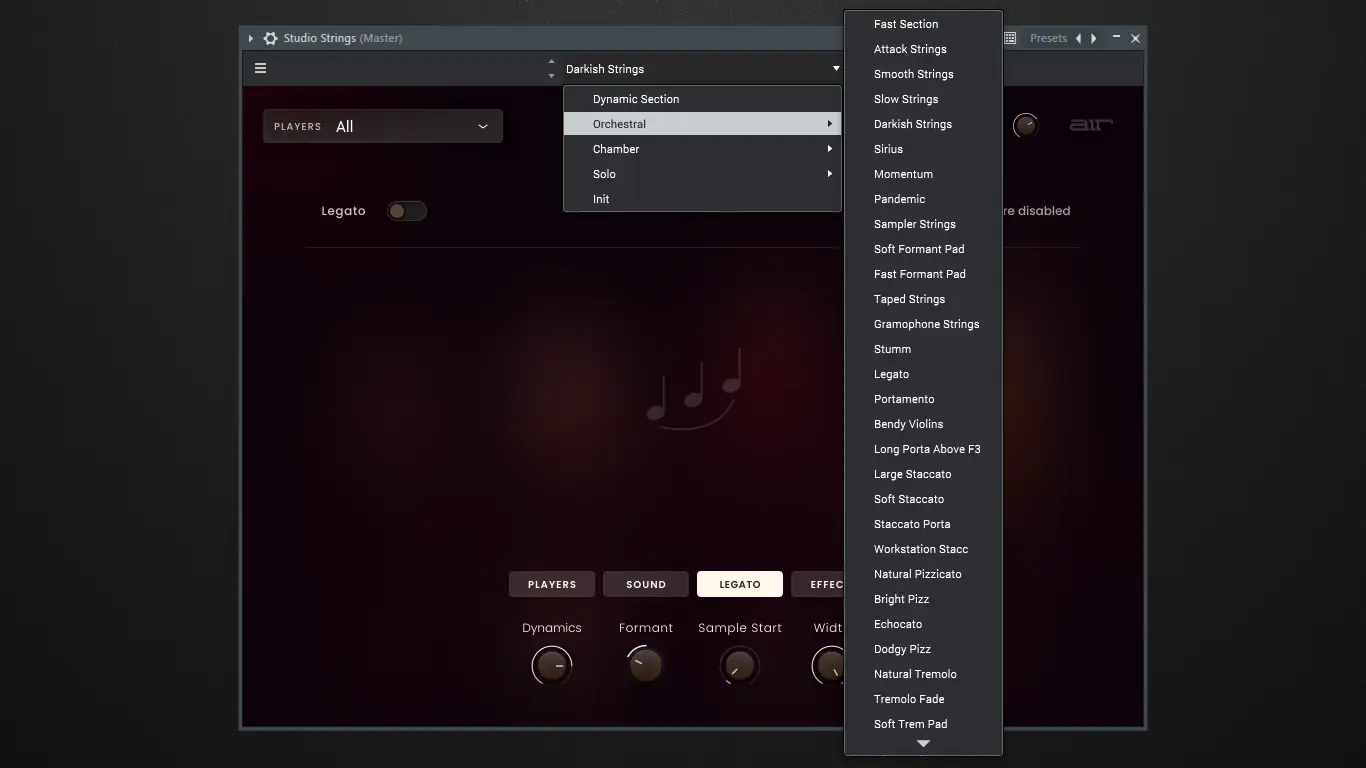Screen dimensions: 1366x768
Task: Click the Formant knob
Action: pos(646,665)
